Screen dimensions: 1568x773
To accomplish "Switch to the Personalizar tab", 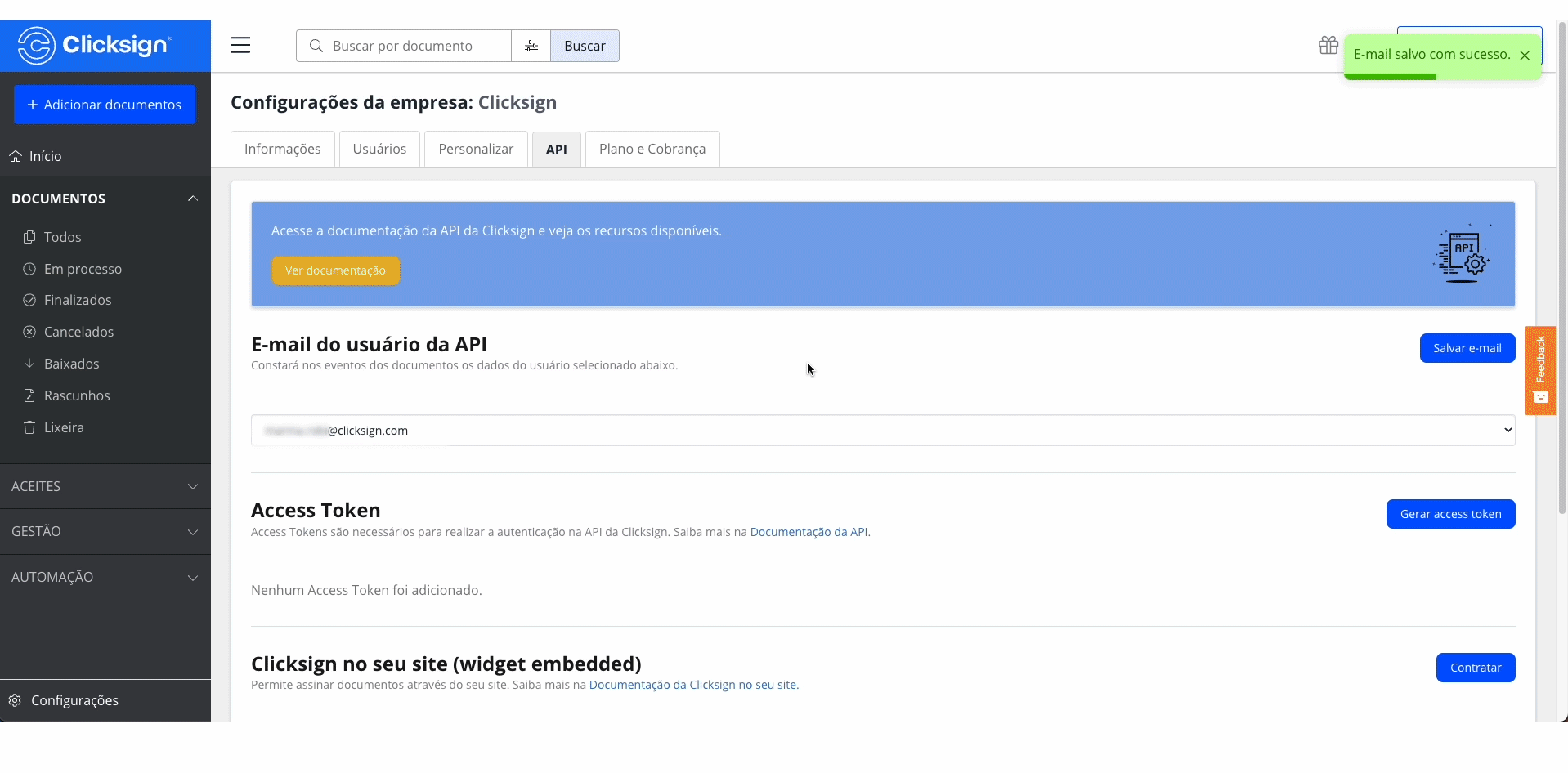I will (x=476, y=149).
